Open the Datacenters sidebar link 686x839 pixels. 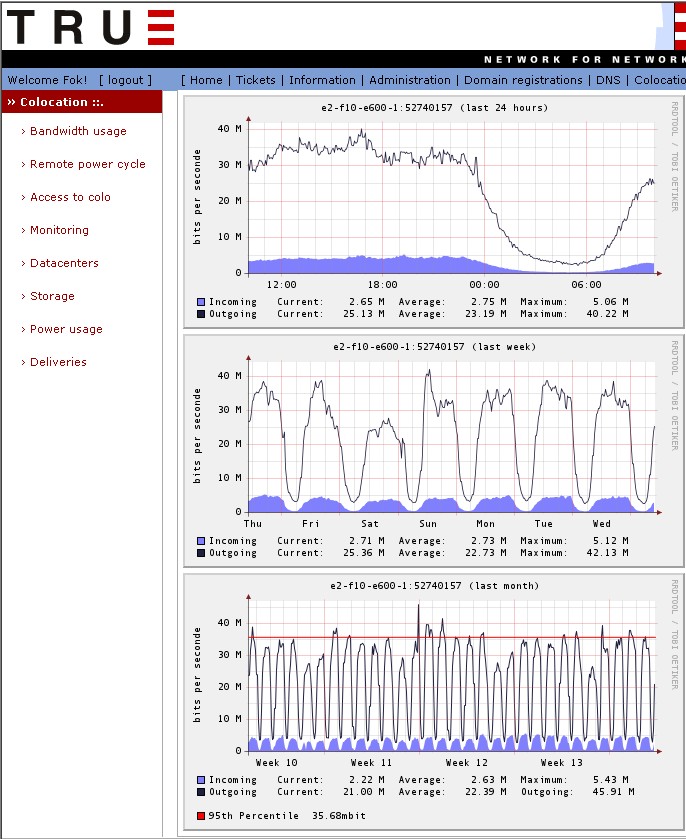[x=64, y=263]
